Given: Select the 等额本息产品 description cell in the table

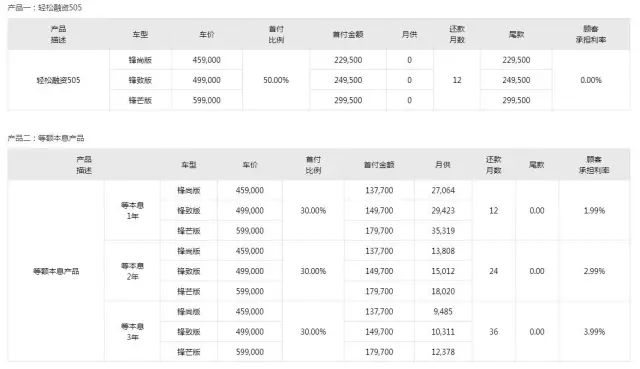Looking at the screenshot, I should 56,271.
